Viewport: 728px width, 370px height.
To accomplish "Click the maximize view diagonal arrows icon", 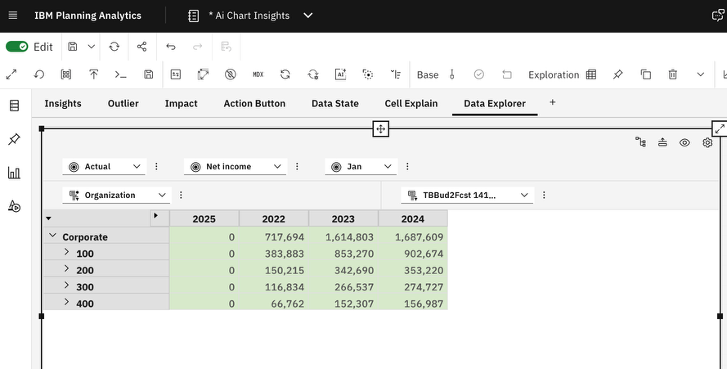I will click(x=11, y=74).
